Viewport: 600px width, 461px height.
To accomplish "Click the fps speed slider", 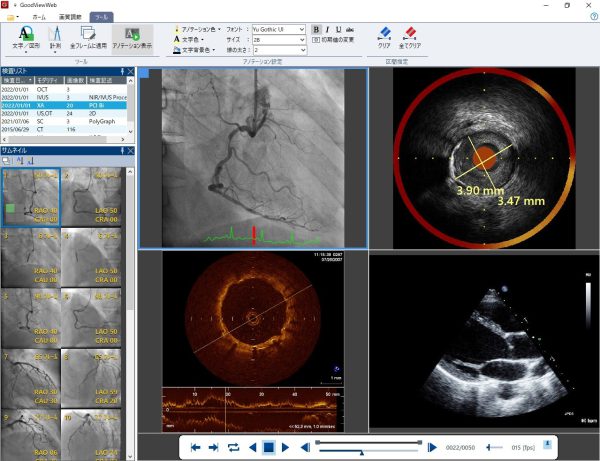I will pos(493,447).
